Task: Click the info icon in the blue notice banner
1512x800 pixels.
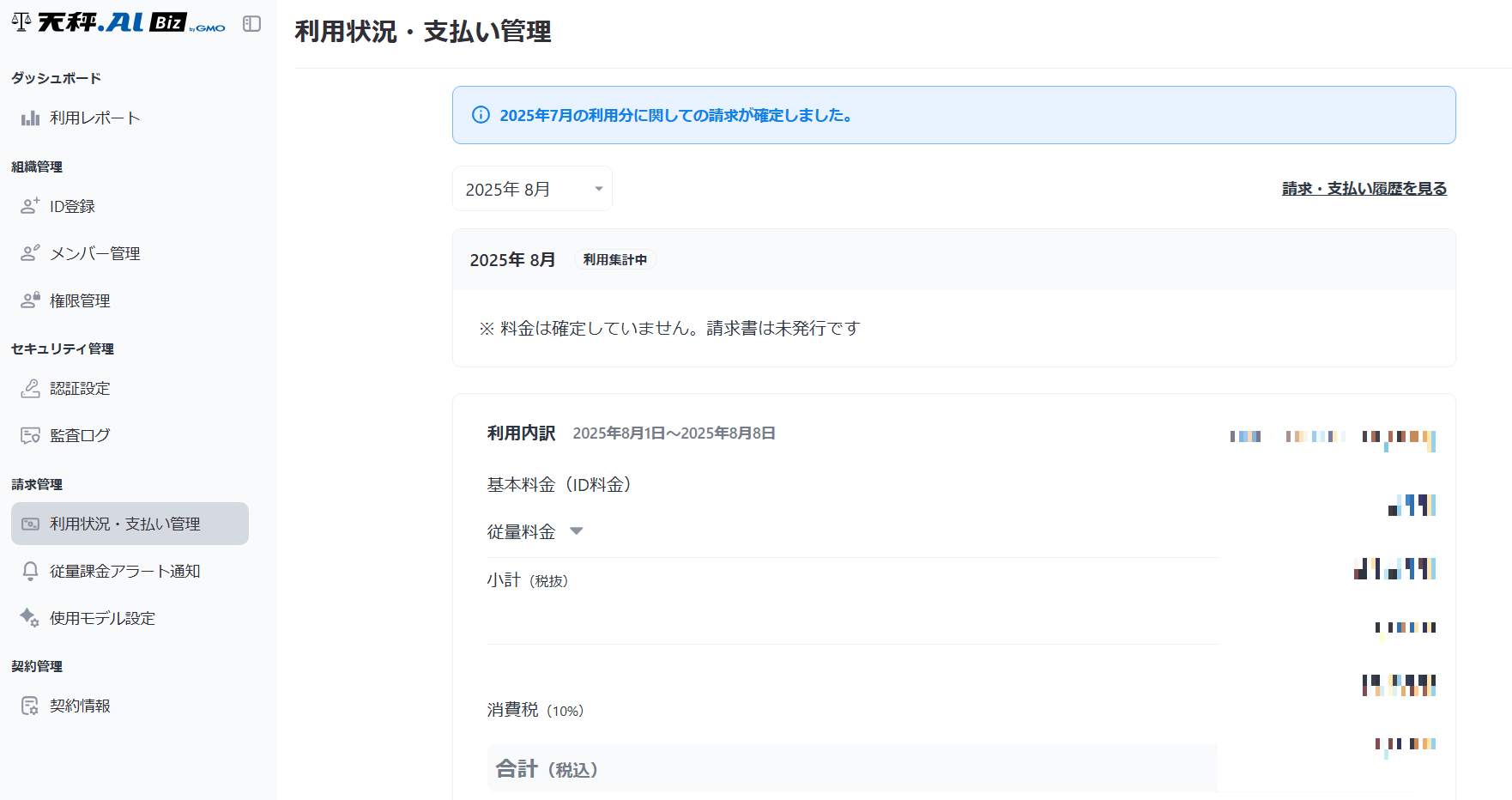Action: 481,115
